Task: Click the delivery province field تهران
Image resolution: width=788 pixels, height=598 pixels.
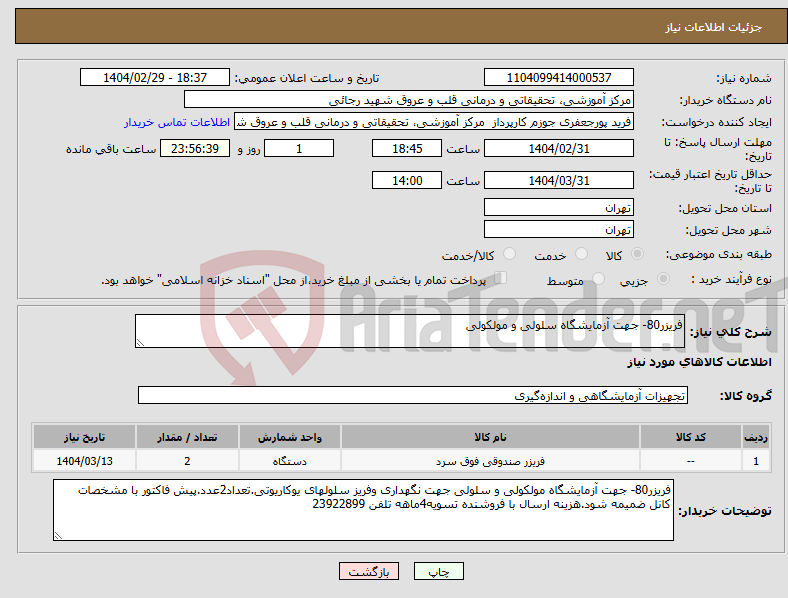Action: coord(558,207)
